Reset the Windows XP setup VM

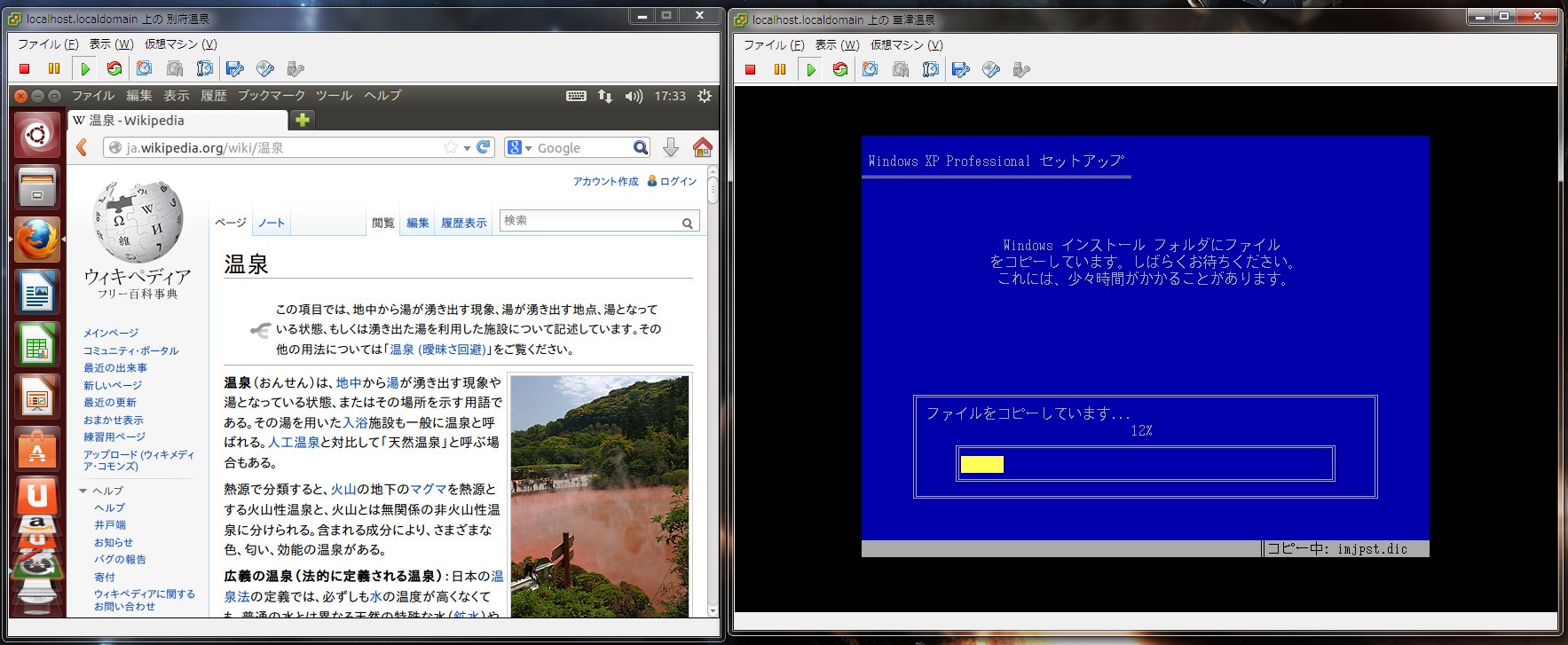click(840, 69)
